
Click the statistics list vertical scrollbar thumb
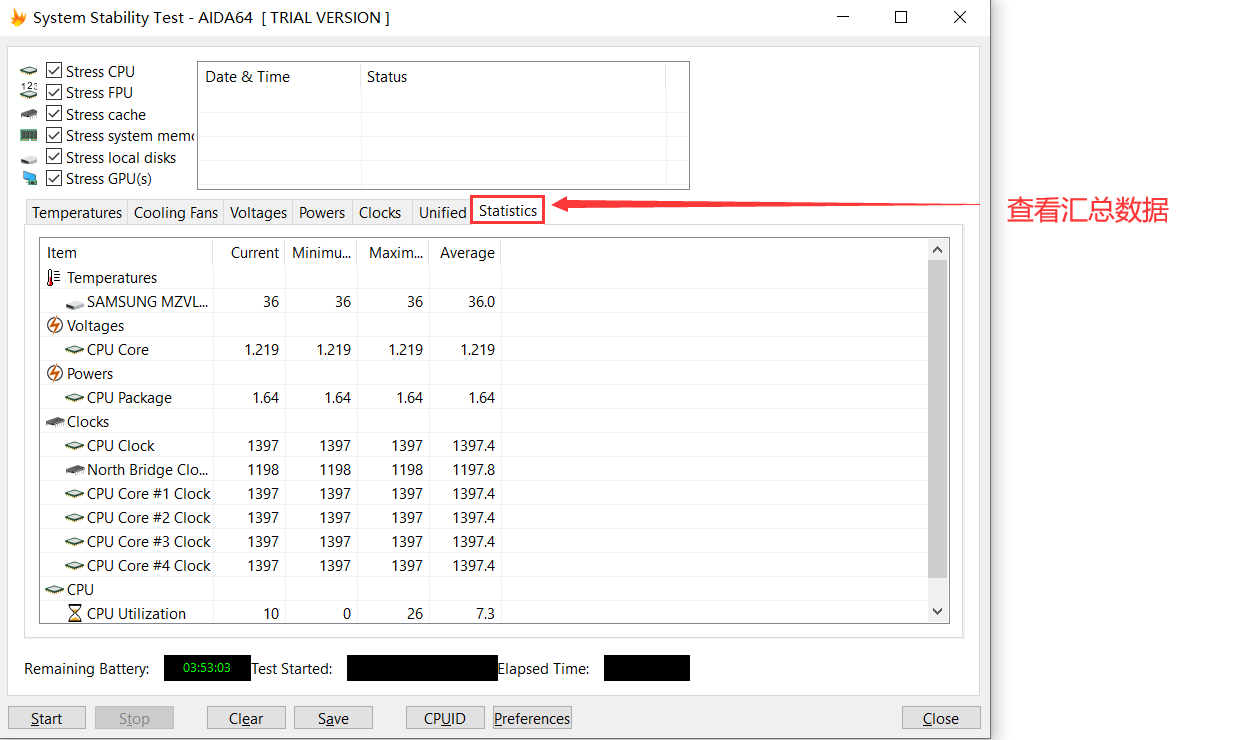[x=937, y=418]
